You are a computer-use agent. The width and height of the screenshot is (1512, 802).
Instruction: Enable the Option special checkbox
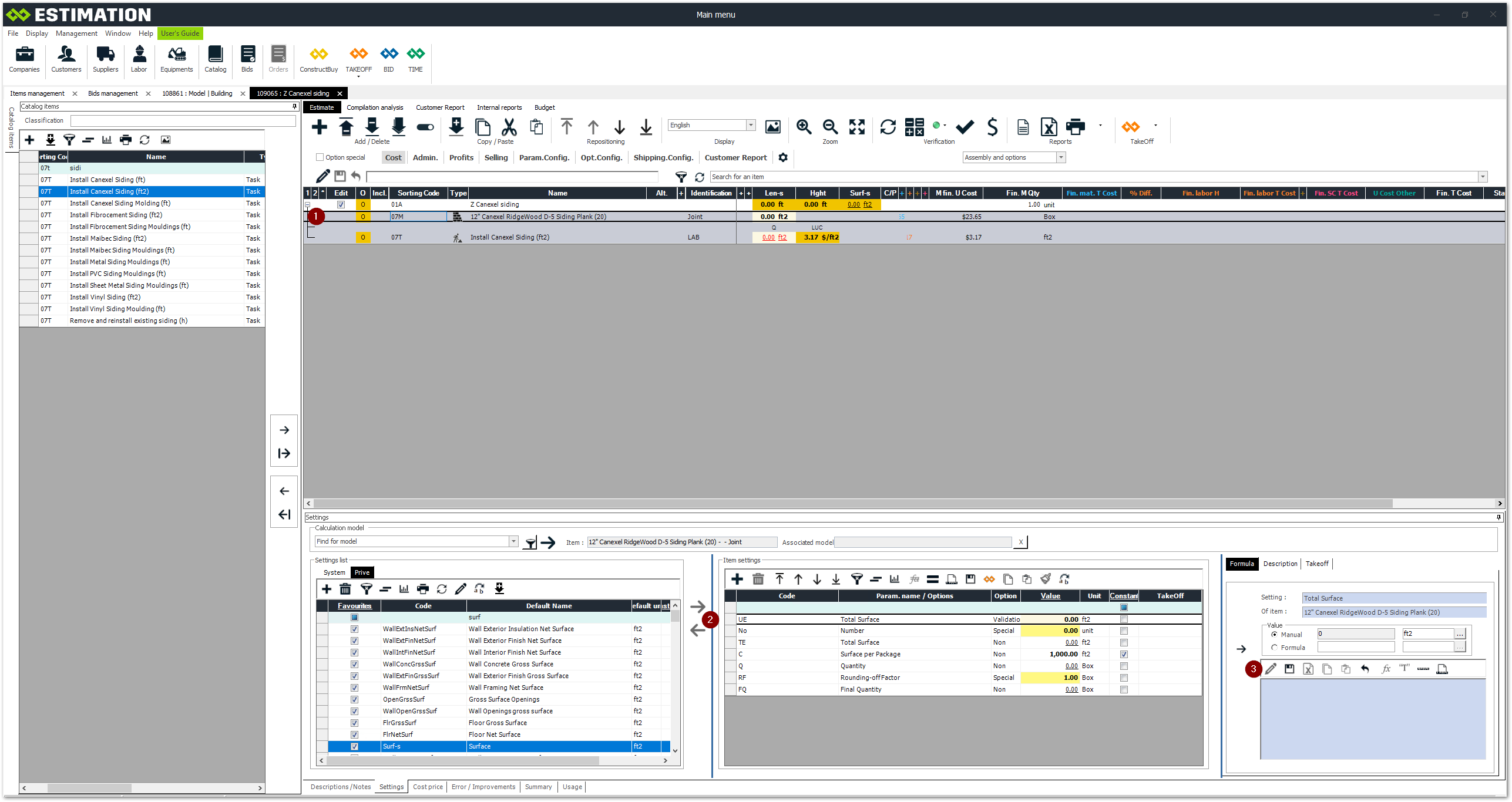pos(320,157)
